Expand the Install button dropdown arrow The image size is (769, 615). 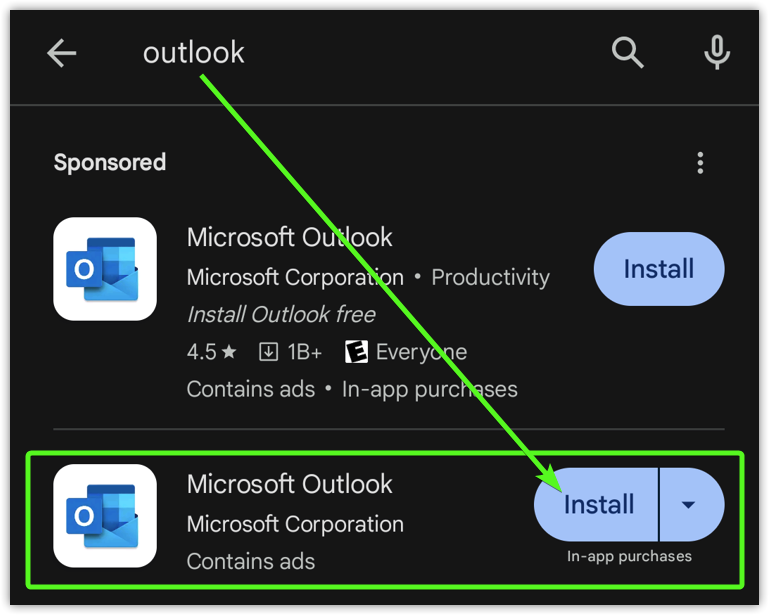point(691,505)
